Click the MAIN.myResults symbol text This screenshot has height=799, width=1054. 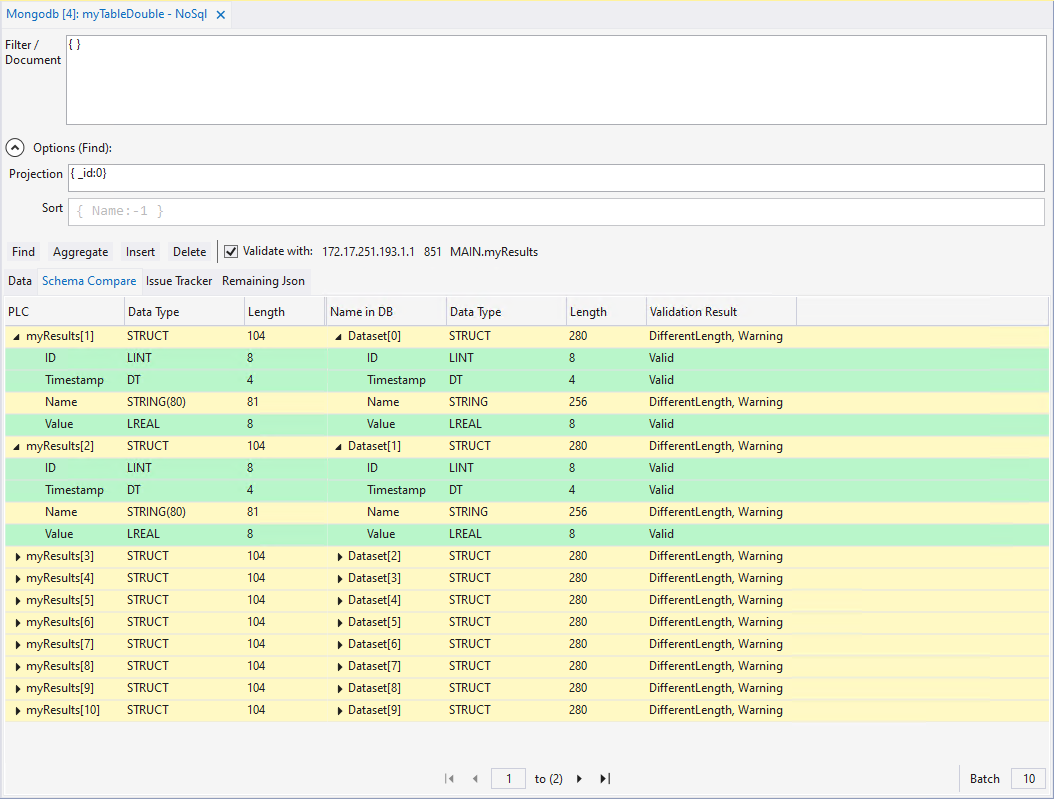point(494,252)
